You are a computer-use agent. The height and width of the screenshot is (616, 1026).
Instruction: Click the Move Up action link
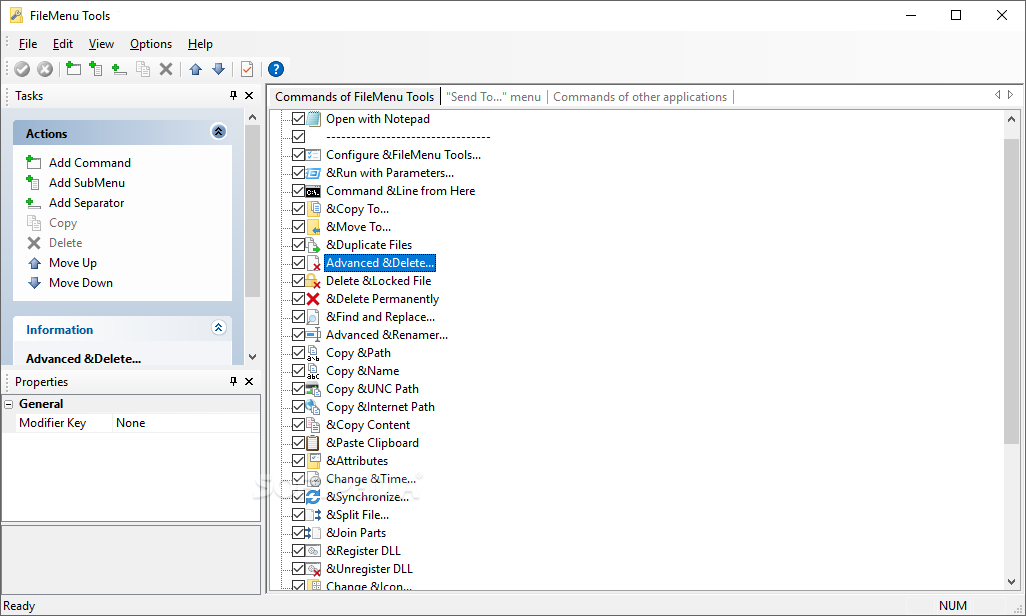pos(73,263)
